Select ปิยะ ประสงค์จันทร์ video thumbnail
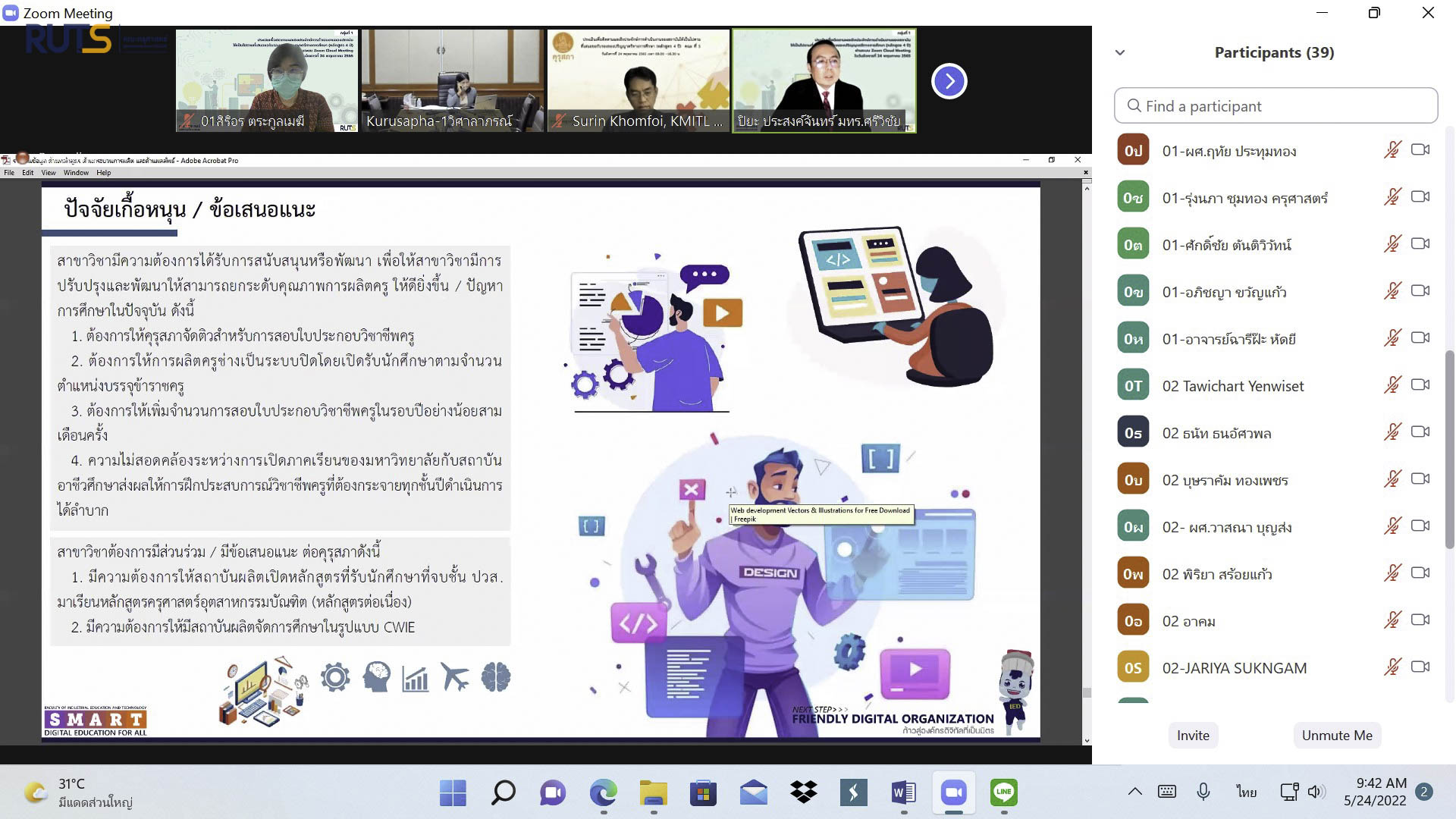 tap(824, 80)
